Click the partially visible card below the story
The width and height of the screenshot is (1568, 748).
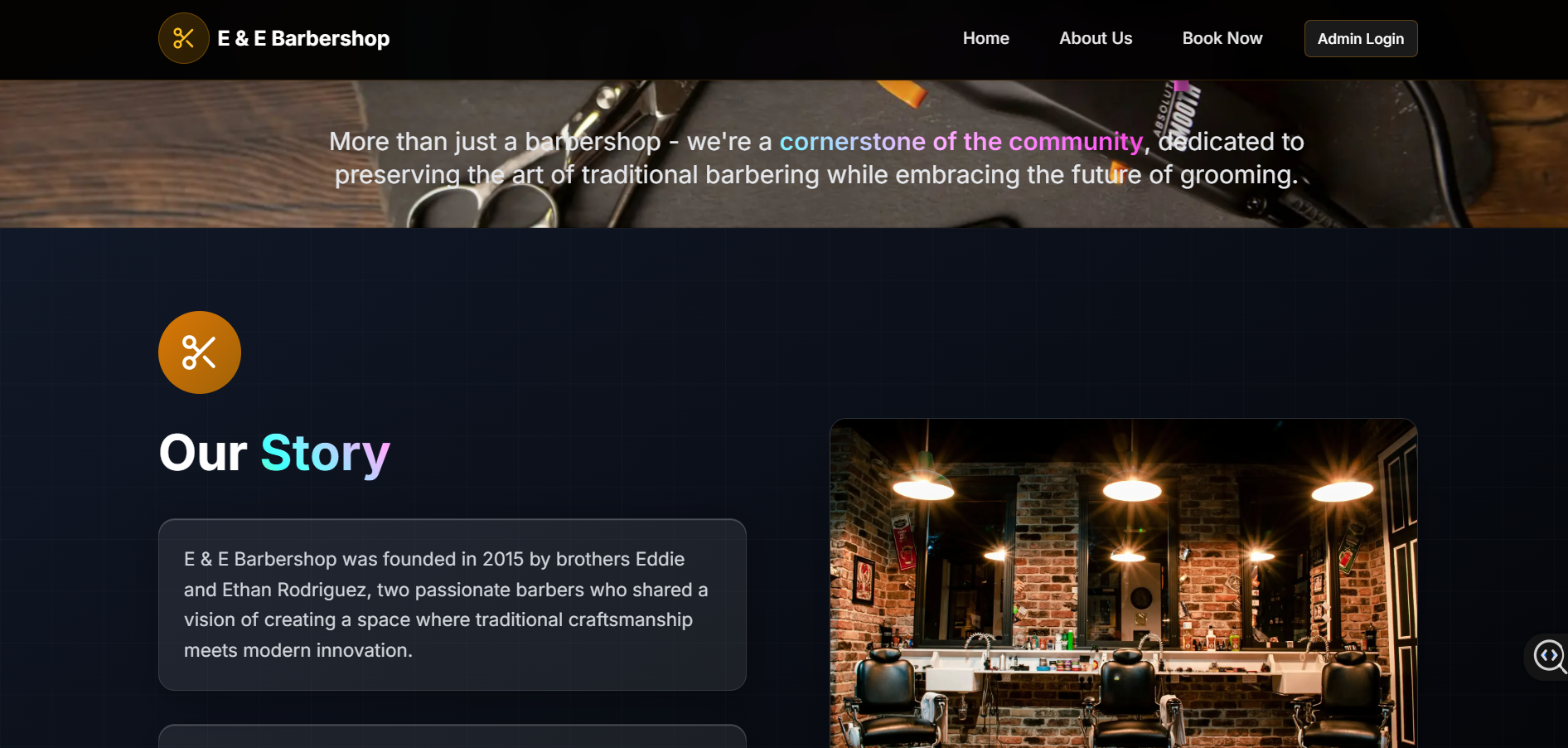click(x=452, y=736)
